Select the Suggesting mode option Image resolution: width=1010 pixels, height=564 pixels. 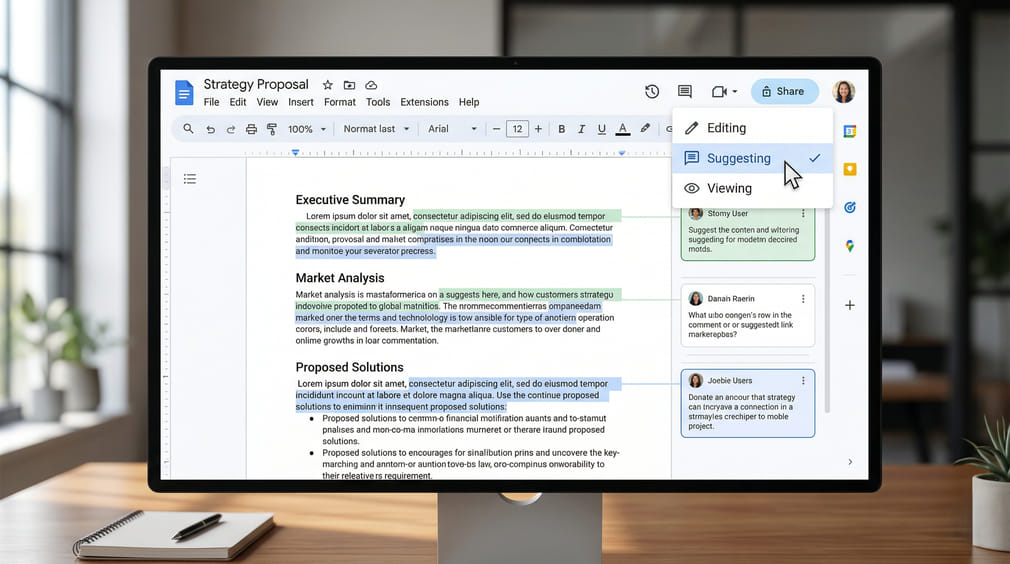click(752, 158)
